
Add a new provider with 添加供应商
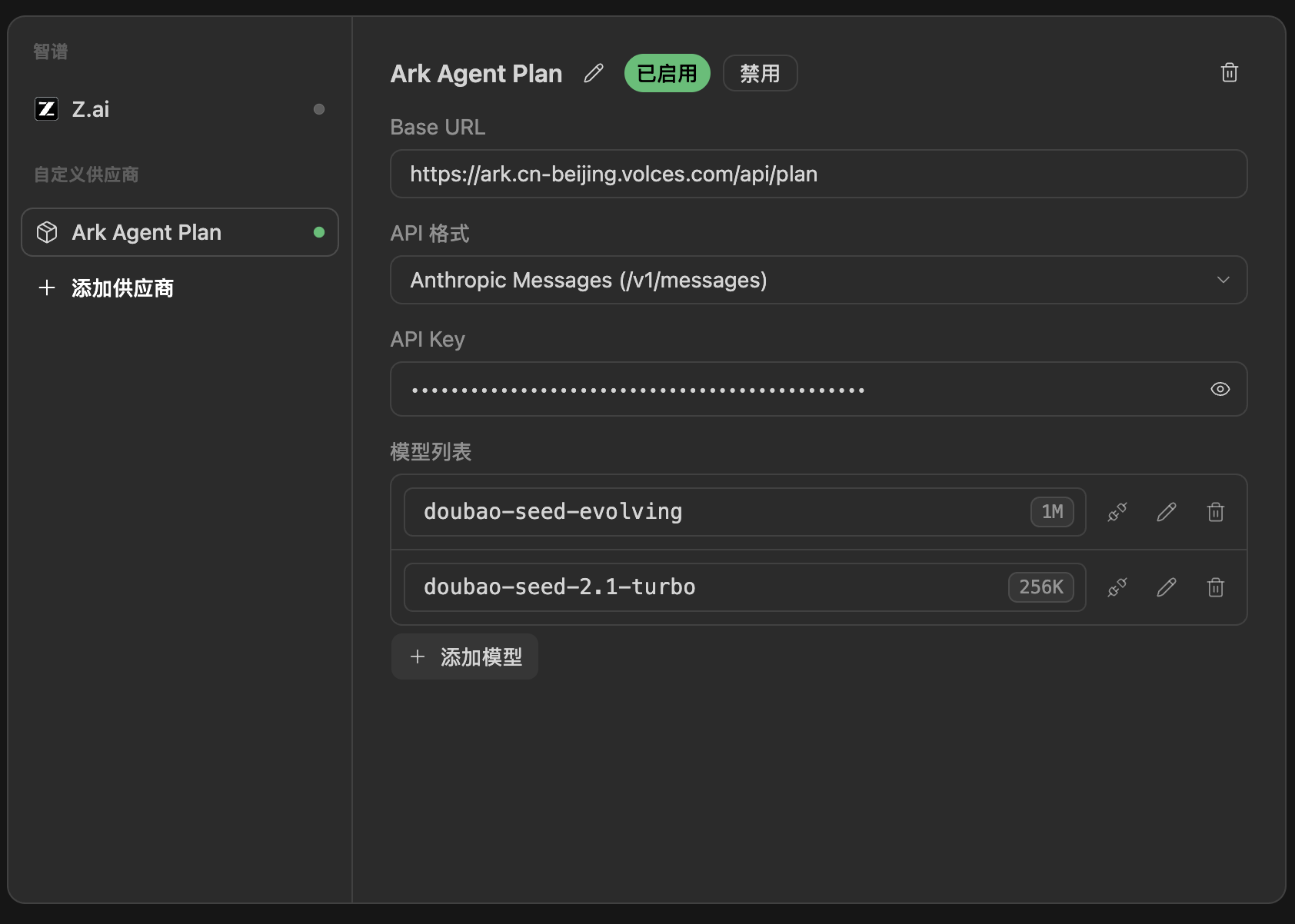point(106,288)
